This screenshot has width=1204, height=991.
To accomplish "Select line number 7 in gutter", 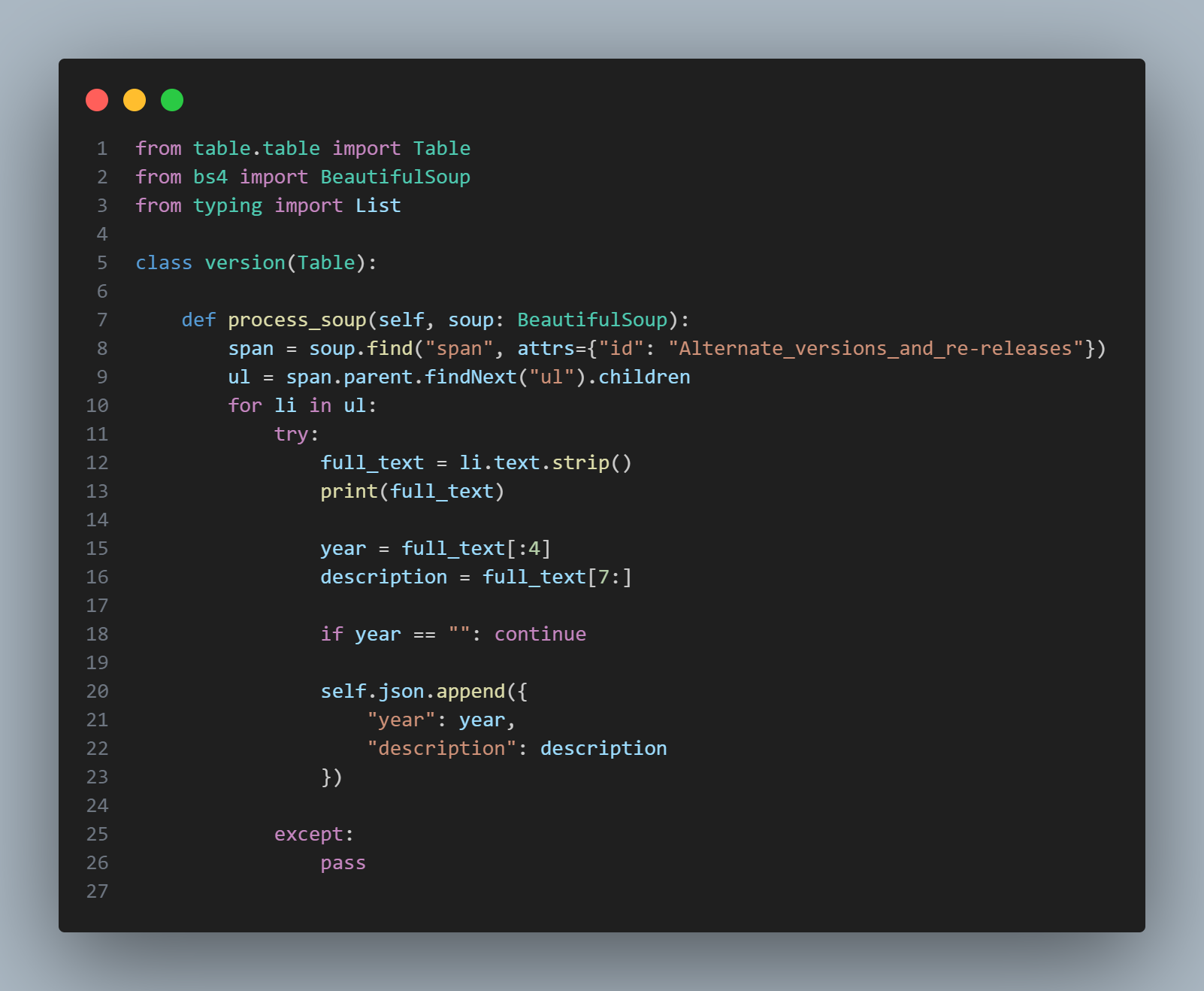I will pyautogui.click(x=102, y=320).
